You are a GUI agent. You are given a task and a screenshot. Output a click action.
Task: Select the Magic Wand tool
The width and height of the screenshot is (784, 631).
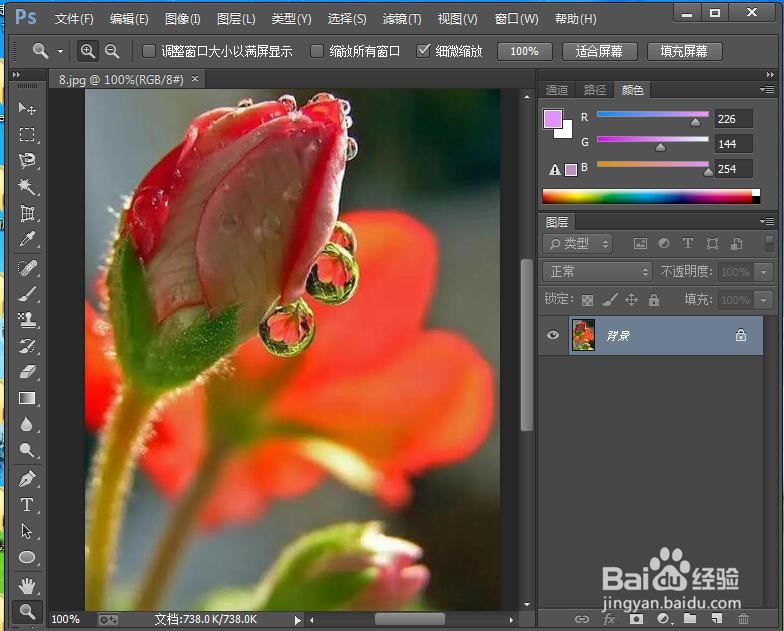click(x=27, y=187)
